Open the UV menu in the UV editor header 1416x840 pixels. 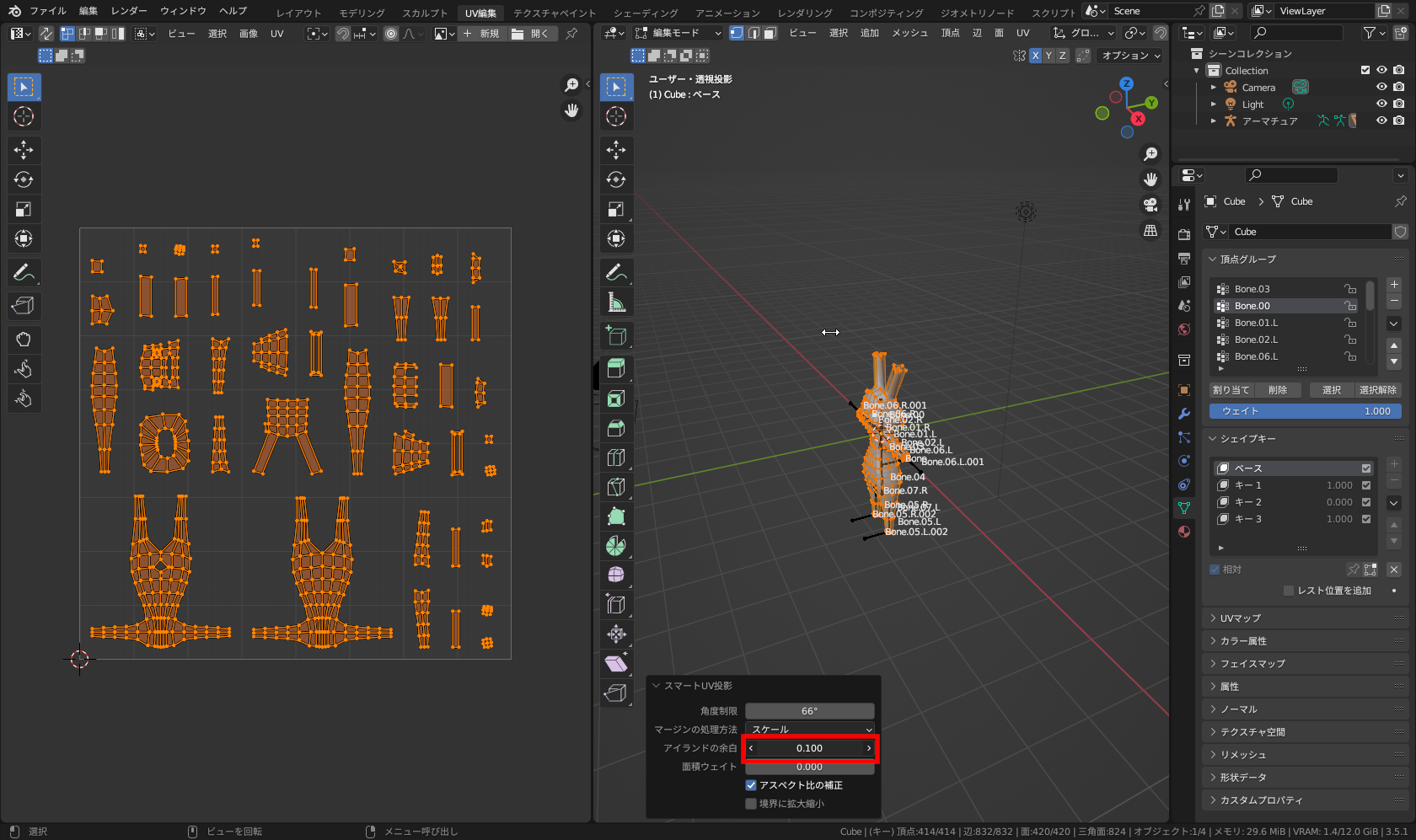point(277,33)
